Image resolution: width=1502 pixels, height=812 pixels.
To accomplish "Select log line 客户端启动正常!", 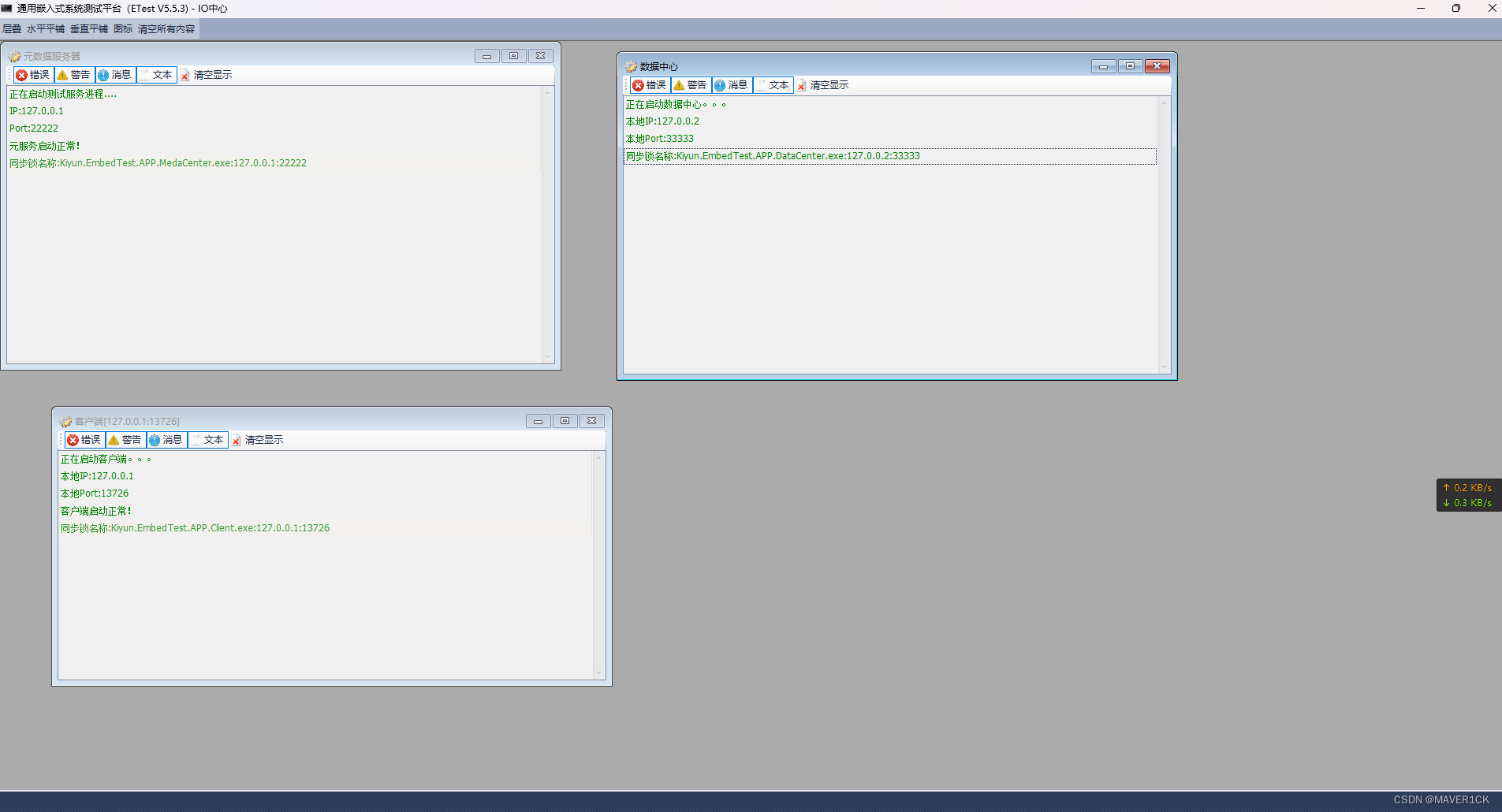I will point(326,512).
